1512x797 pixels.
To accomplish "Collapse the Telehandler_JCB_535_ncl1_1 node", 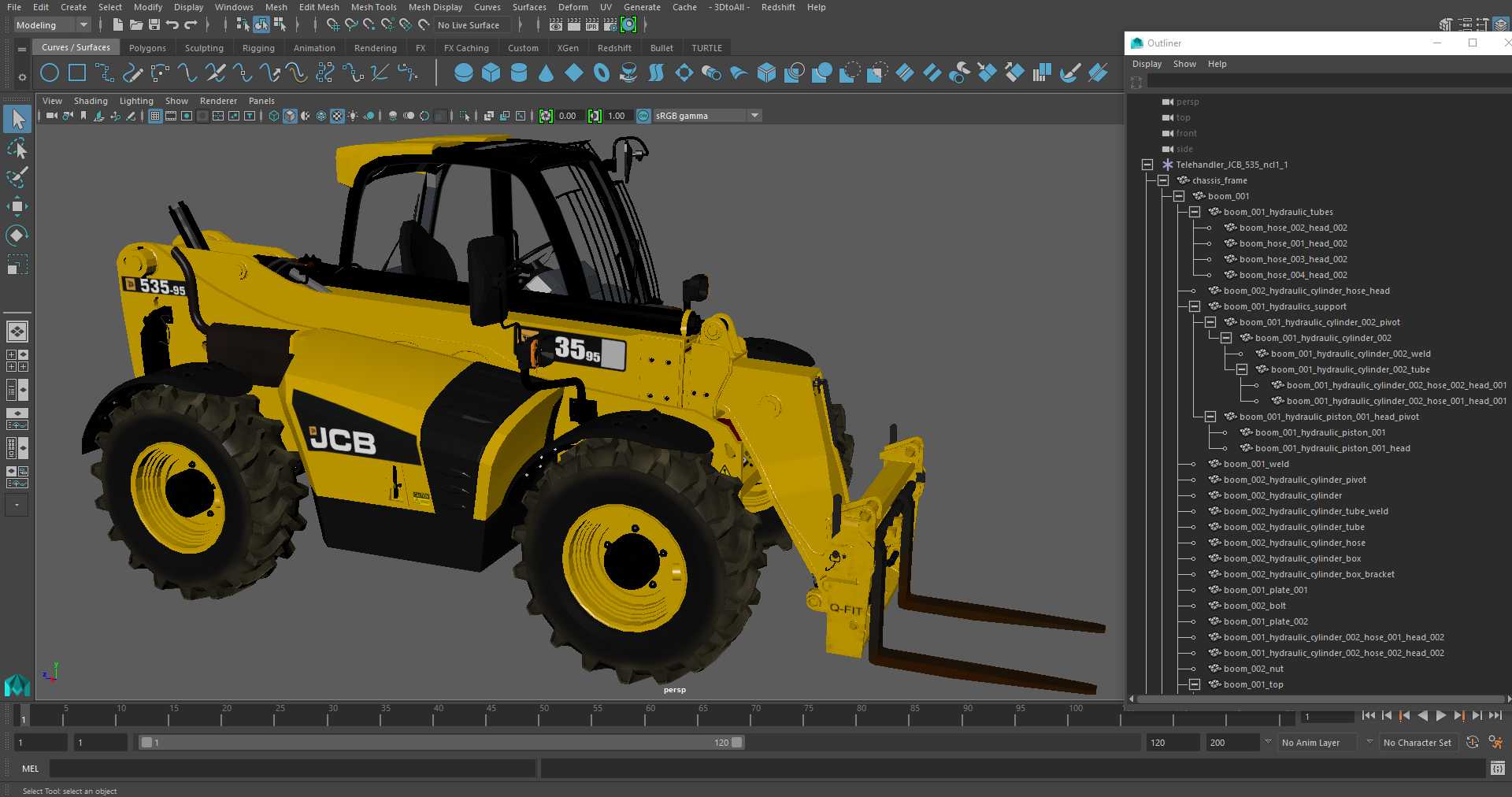I will coord(1147,165).
